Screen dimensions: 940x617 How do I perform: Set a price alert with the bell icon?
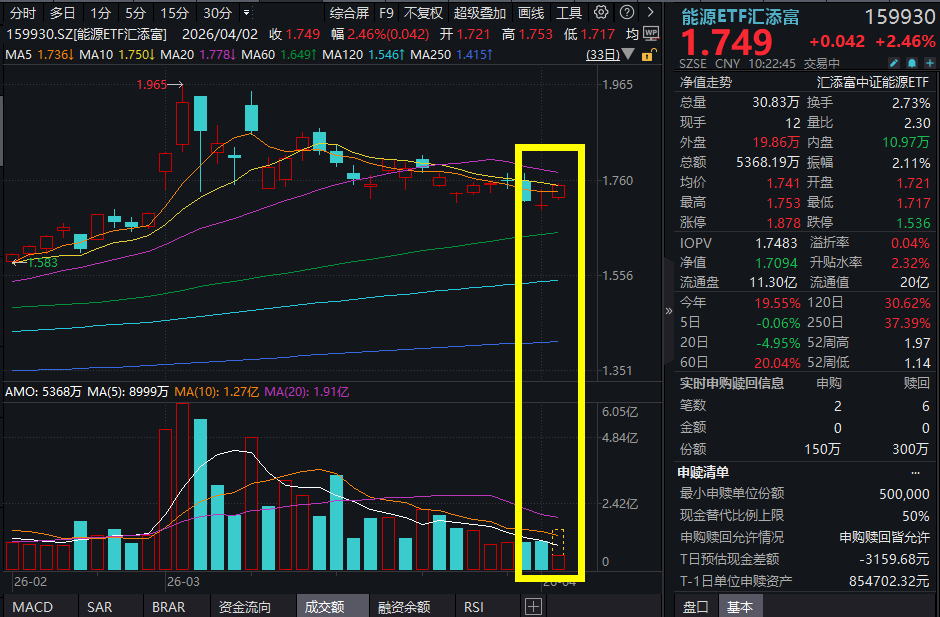click(912, 62)
